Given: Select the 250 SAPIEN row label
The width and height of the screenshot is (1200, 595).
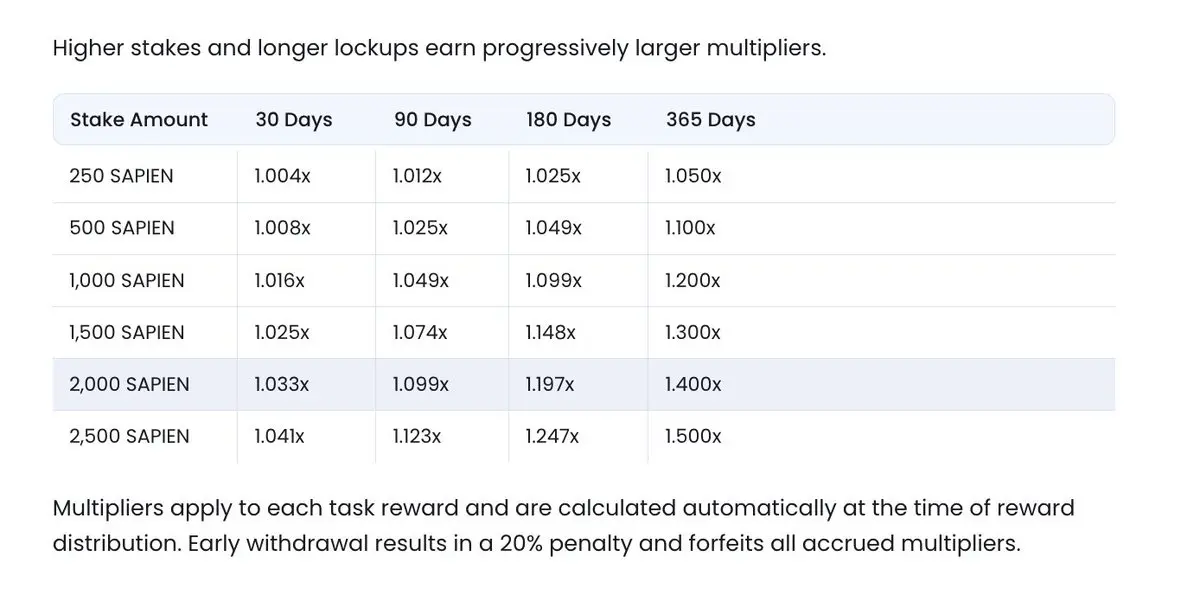Looking at the screenshot, I should [x=121, y=176].
